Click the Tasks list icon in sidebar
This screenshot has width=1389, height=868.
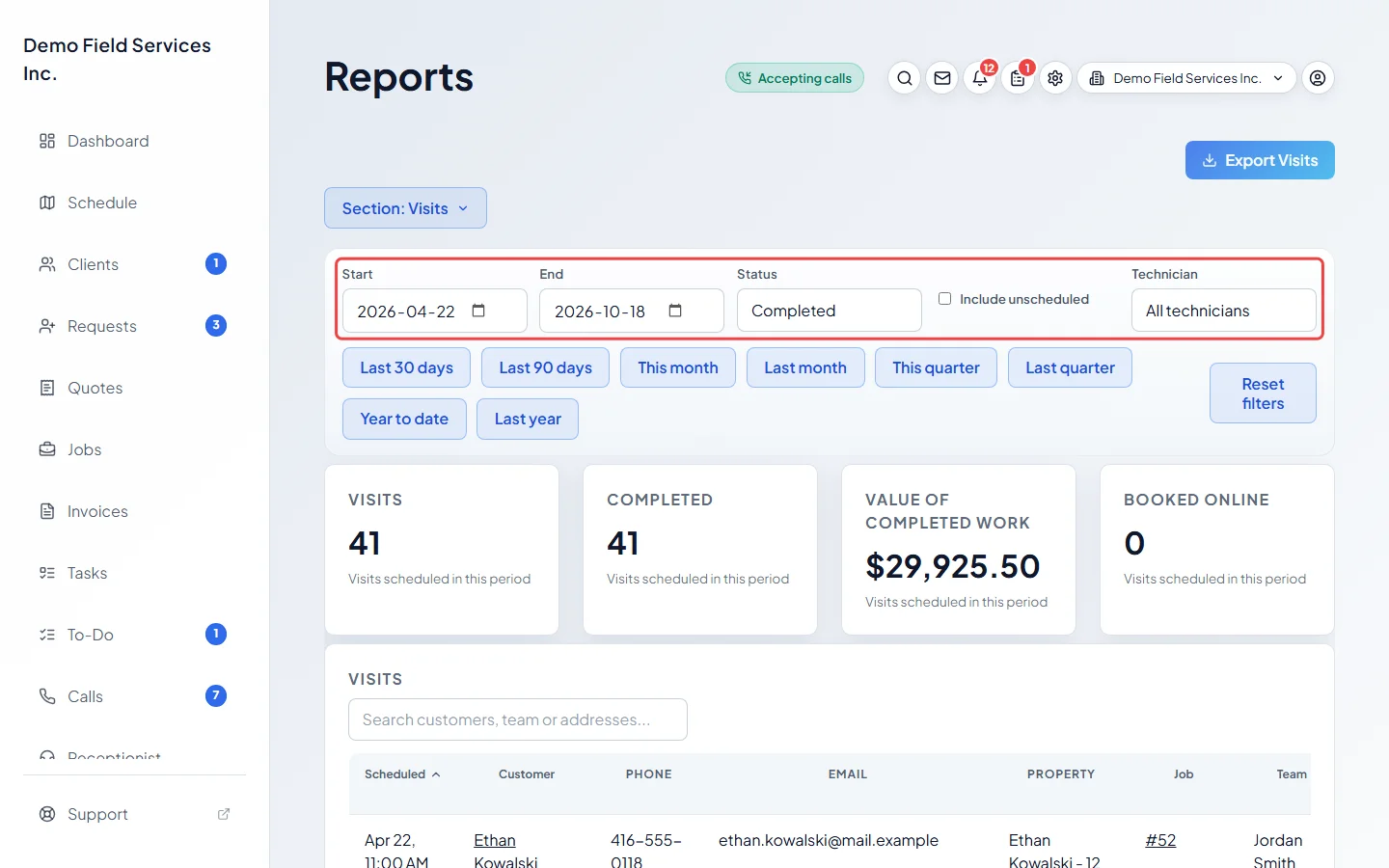pos(47,573)
